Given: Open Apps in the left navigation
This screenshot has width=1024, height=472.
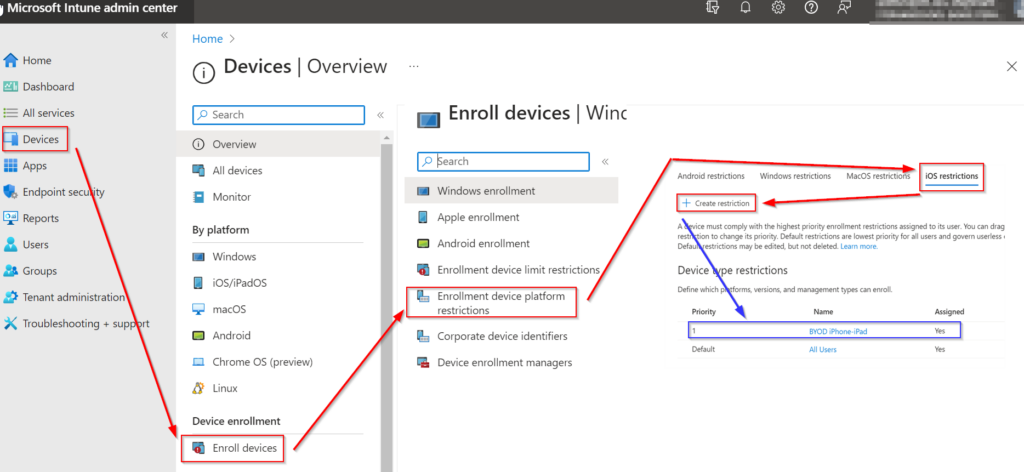Looking at the screenshot, I should pos(26,166).
